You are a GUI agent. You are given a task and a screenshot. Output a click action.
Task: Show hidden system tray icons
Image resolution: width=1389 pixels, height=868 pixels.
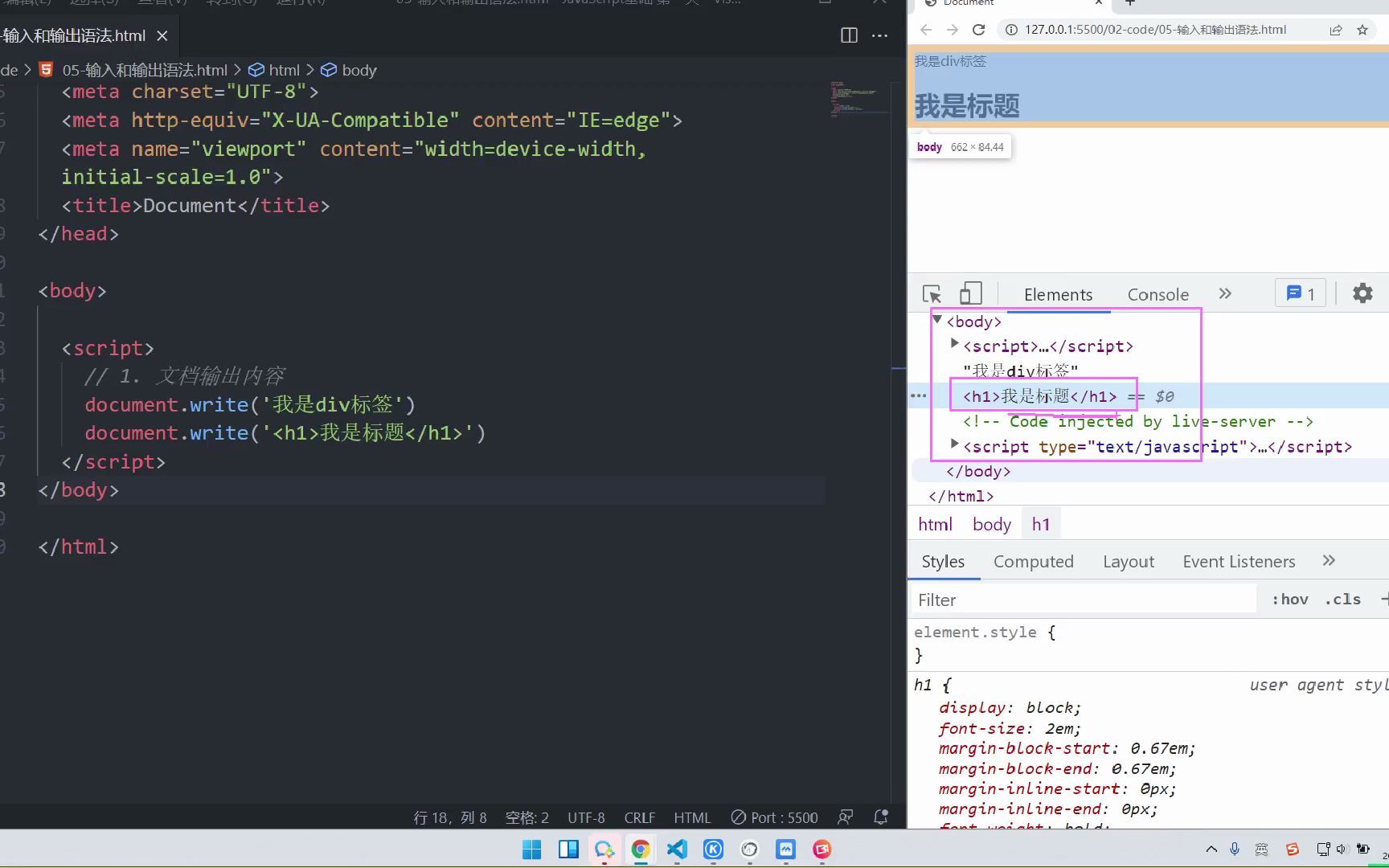[1211, 849]
